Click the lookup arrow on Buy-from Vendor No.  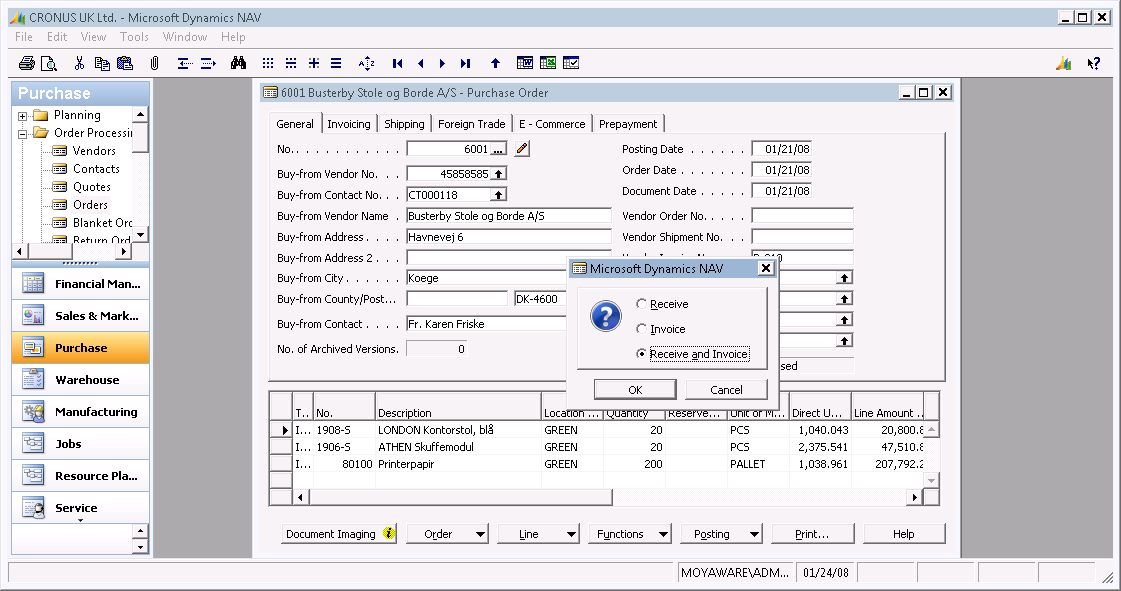[499, 174]
